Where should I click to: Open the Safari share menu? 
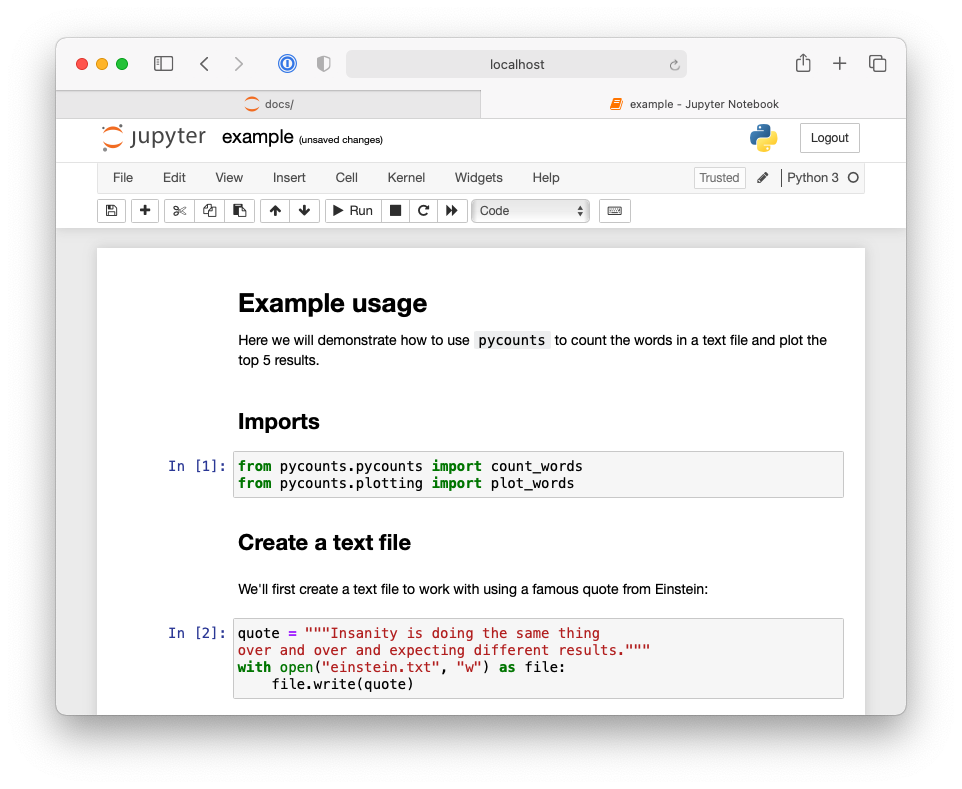[x=803, y=63]
